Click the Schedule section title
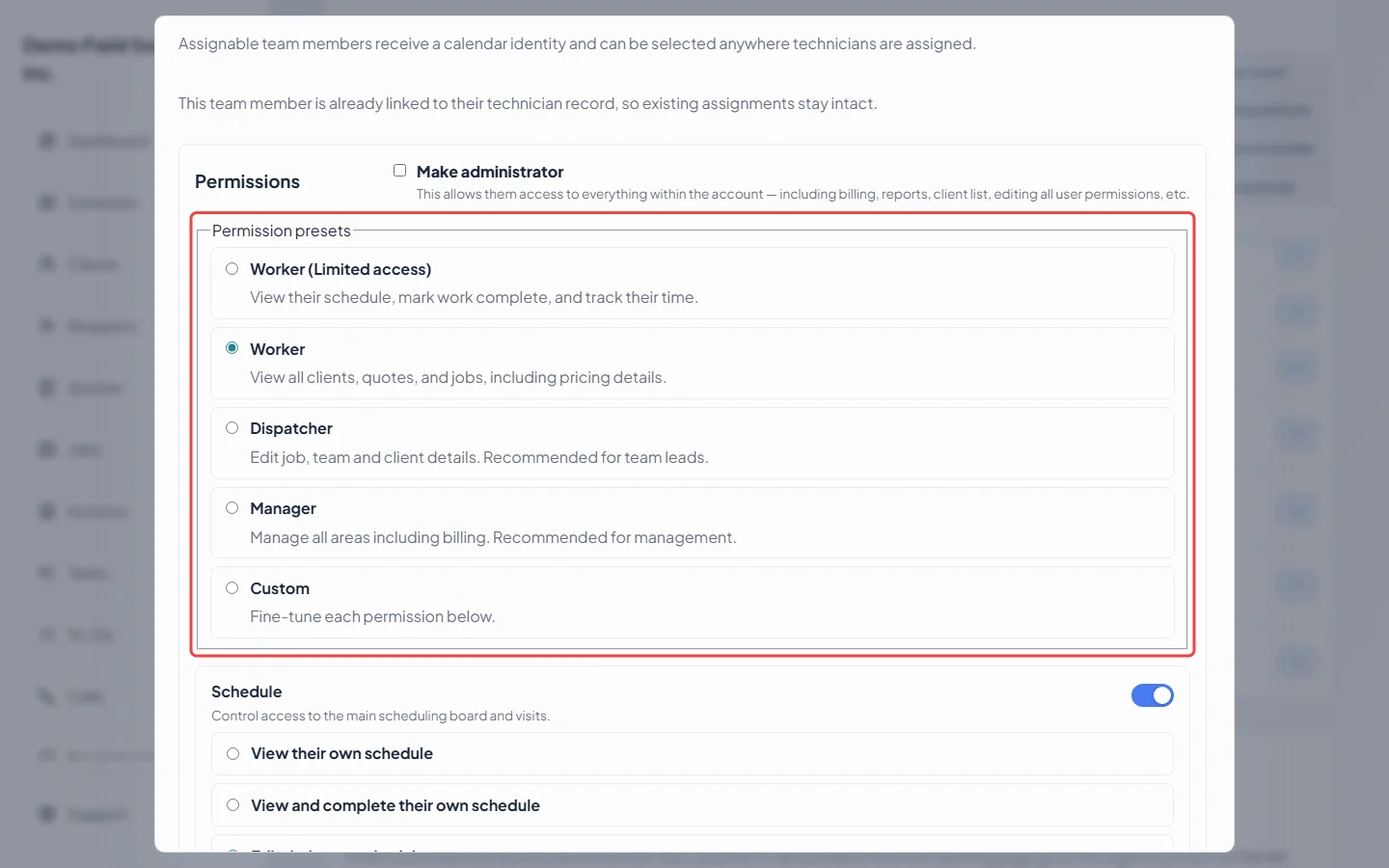This screenshot has width=1389, height=868. tap(247, 692)
